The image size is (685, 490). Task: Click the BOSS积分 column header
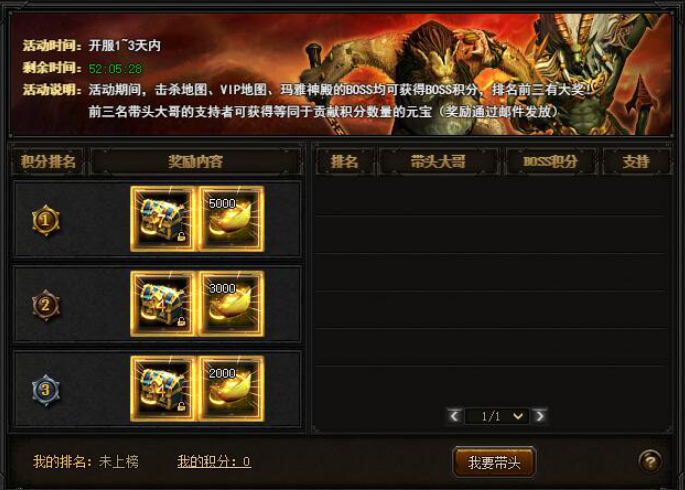(x=550, y=162)
